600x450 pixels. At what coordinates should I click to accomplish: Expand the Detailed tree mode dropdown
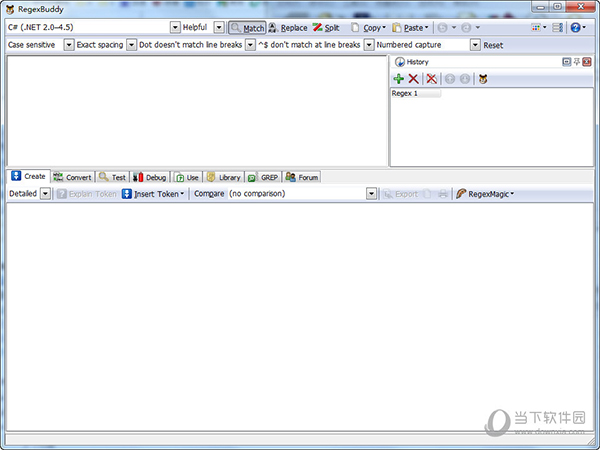pyautogui.click(x=46, y=194)
